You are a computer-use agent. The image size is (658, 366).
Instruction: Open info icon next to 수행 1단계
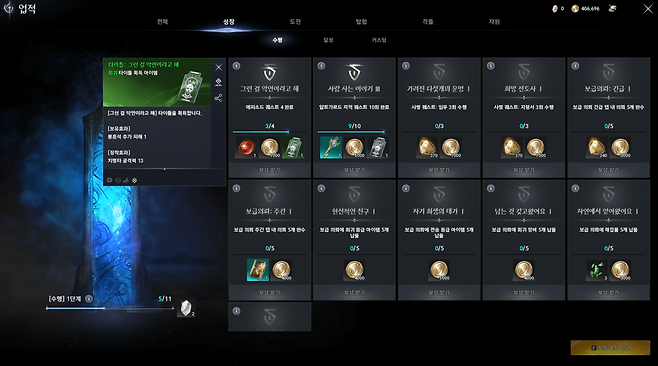89,299
